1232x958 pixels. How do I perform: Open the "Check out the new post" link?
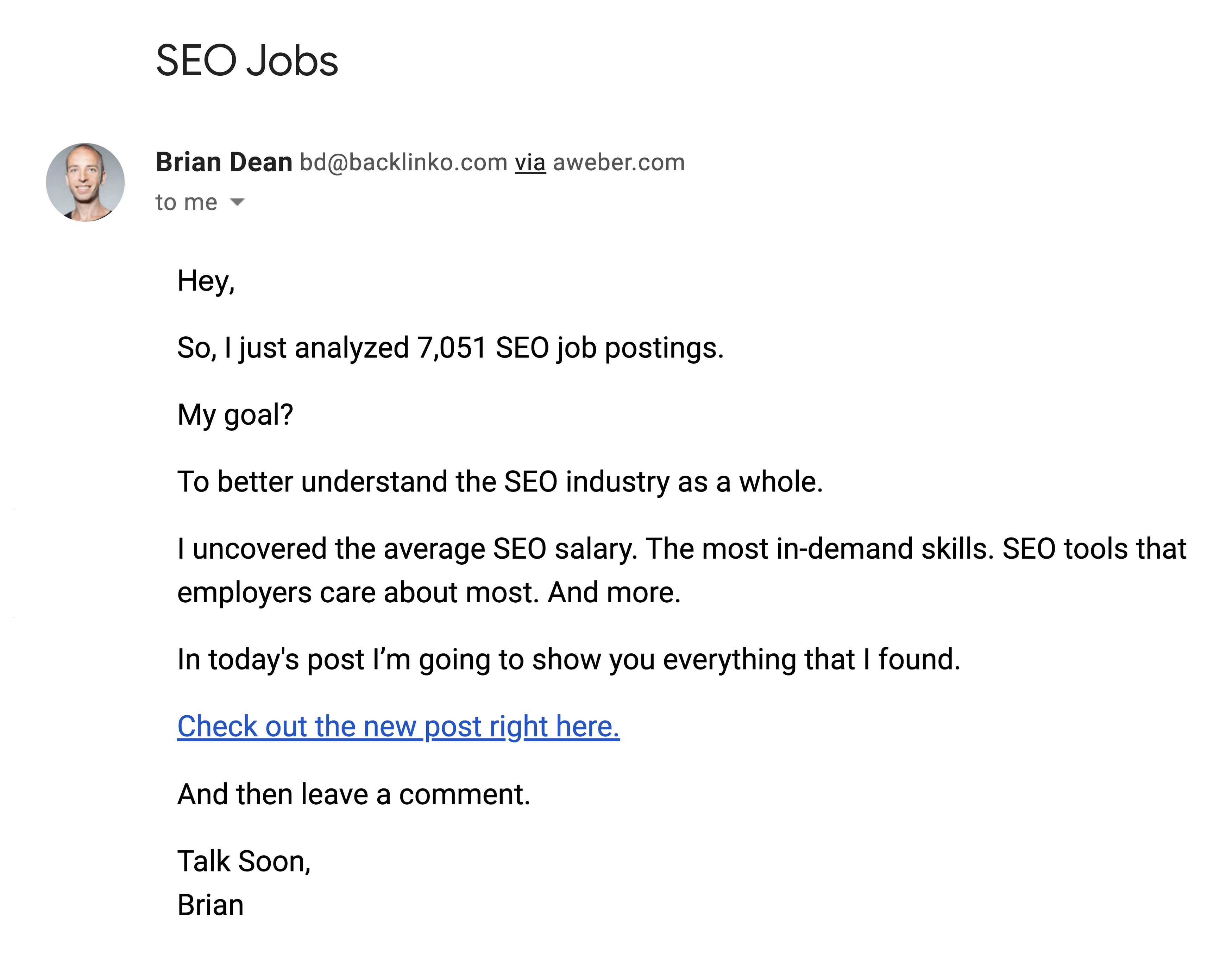point(398,726)
